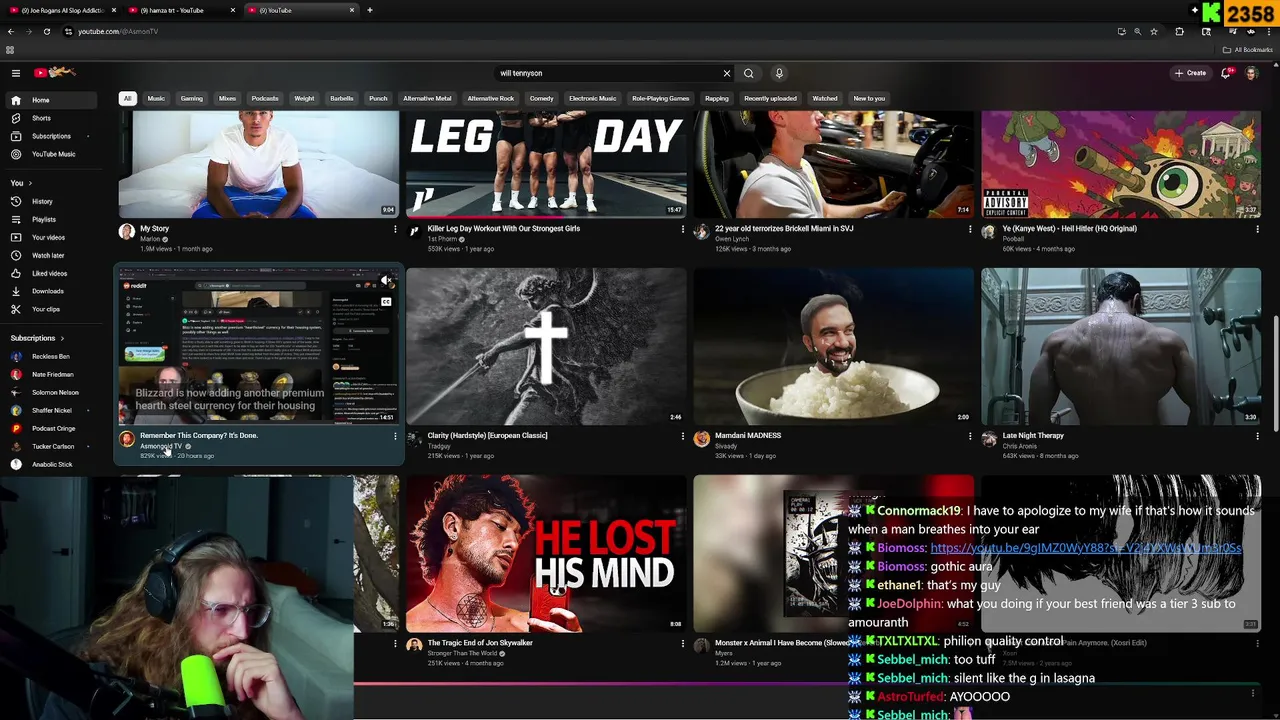
Task: Open the Leg Day video thumbnail
Action: (546, 164)
